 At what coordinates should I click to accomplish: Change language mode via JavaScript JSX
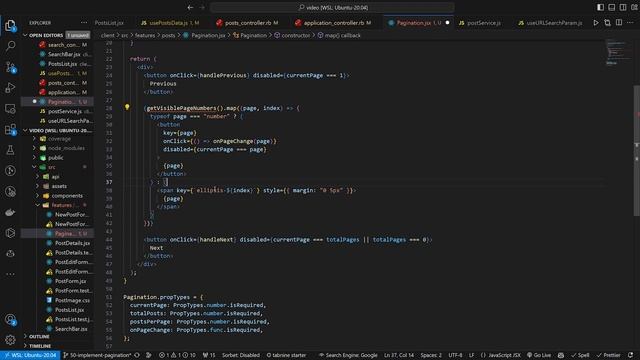tap(501, 356)
